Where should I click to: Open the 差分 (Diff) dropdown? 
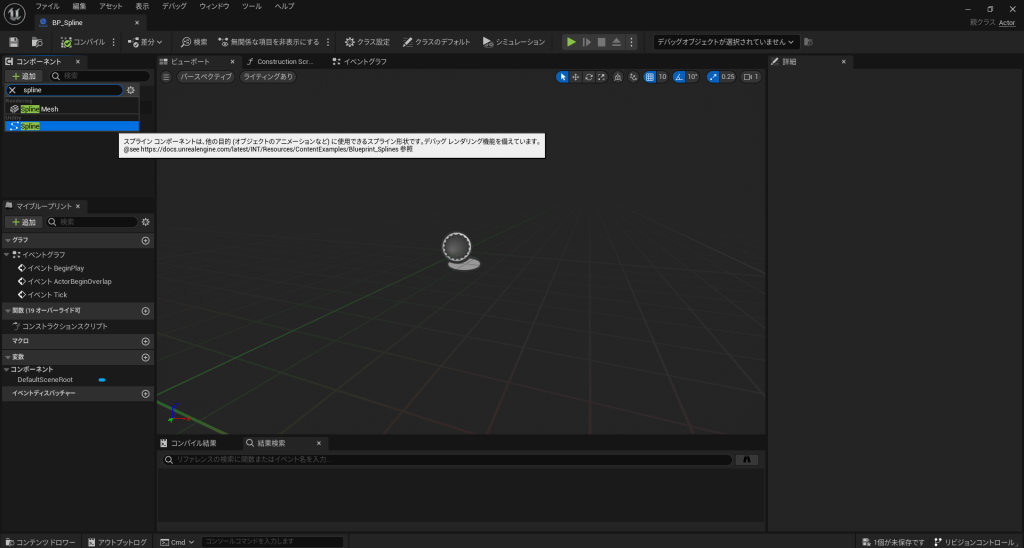(x=146, y=42)
